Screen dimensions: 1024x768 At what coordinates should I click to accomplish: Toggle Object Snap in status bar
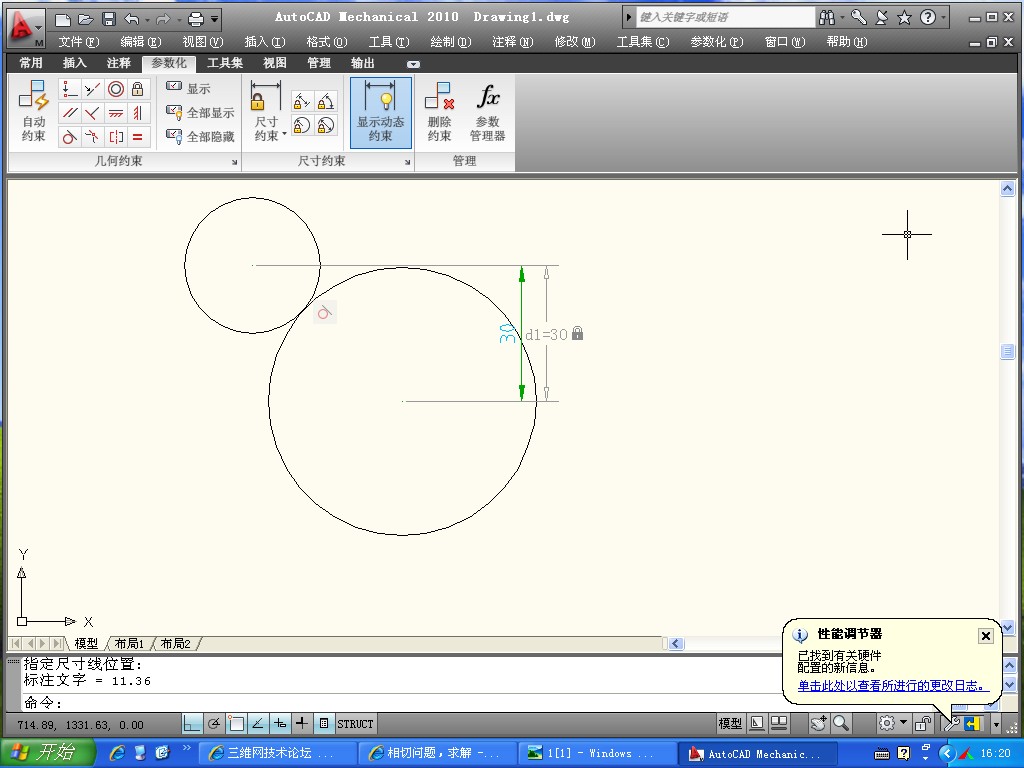[x=236, y=724]
